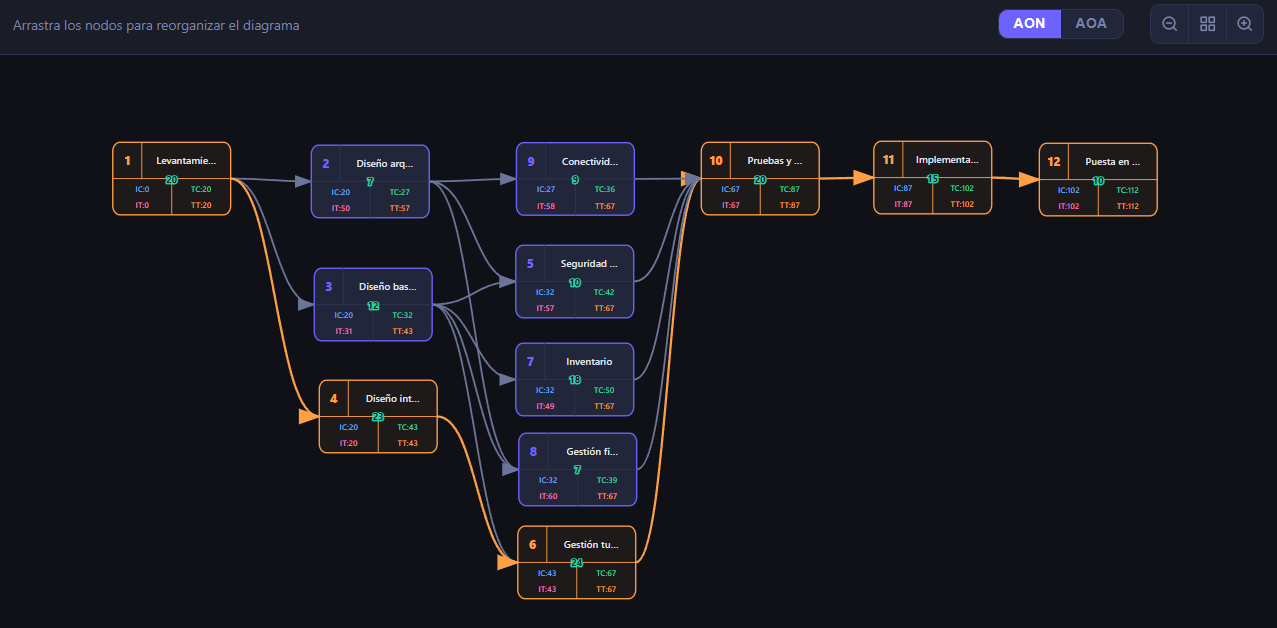This screenshot has height=628, width=1277.
Task: Click IT:60 value in node 8
Action: pos(548,496)
